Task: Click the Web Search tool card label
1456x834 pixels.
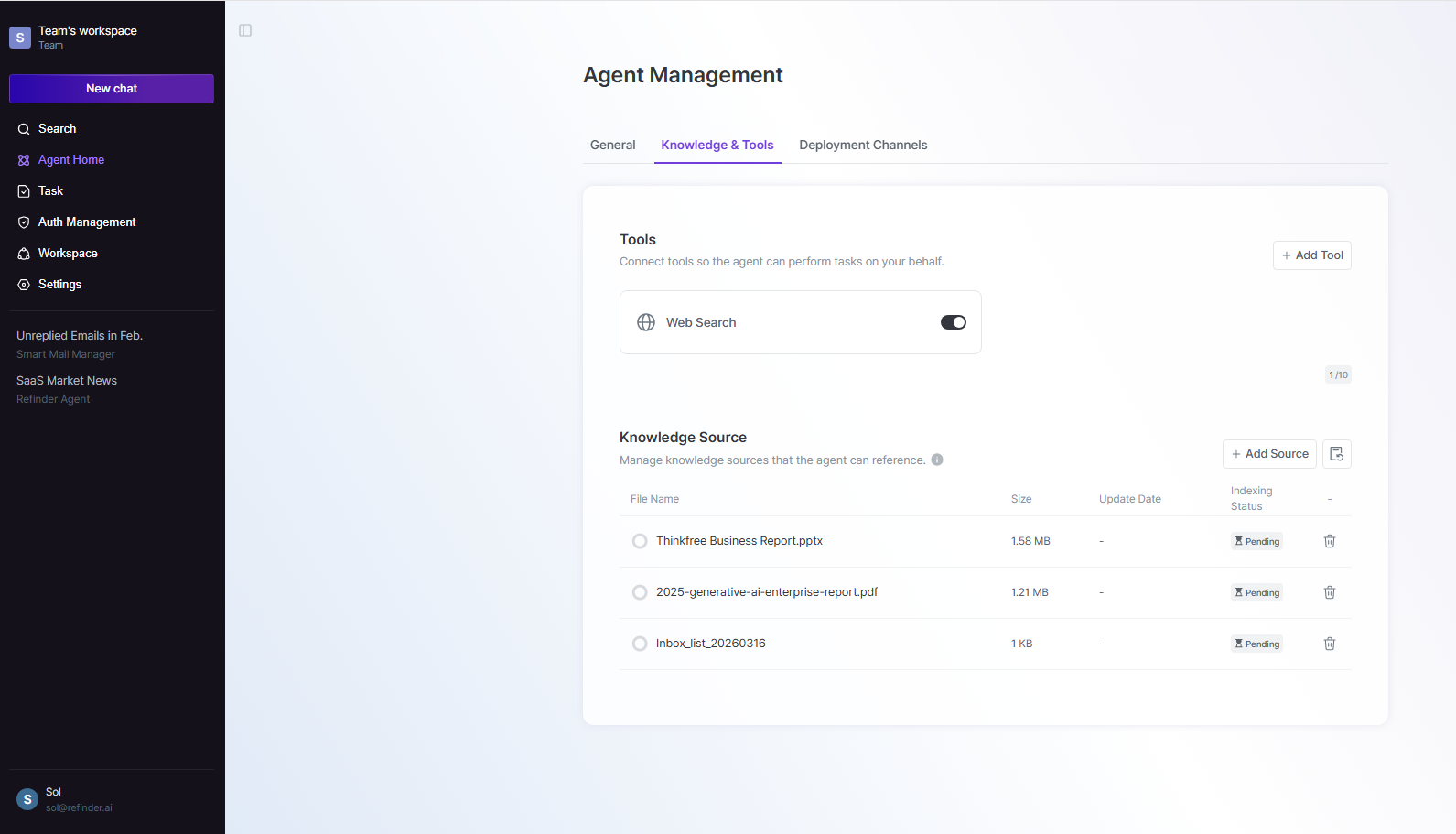Action: pyautogui.click(x=701, y=322)
